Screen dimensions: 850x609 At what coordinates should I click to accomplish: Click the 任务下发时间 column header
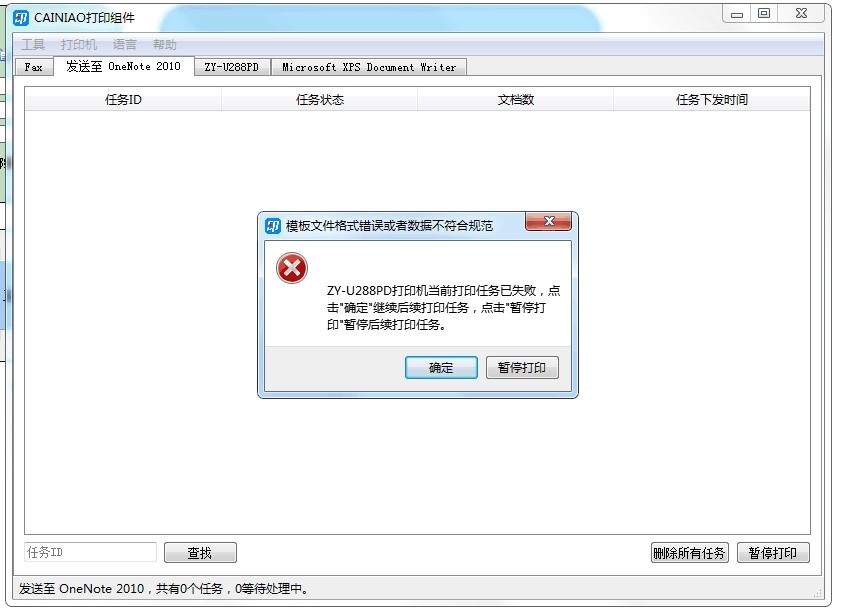click(712, 100)
